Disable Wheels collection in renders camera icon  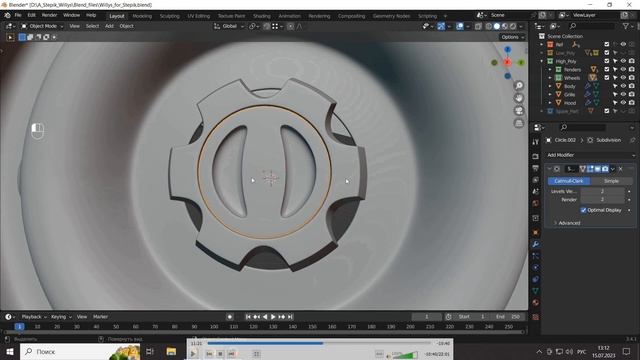(x=632, y=78)
